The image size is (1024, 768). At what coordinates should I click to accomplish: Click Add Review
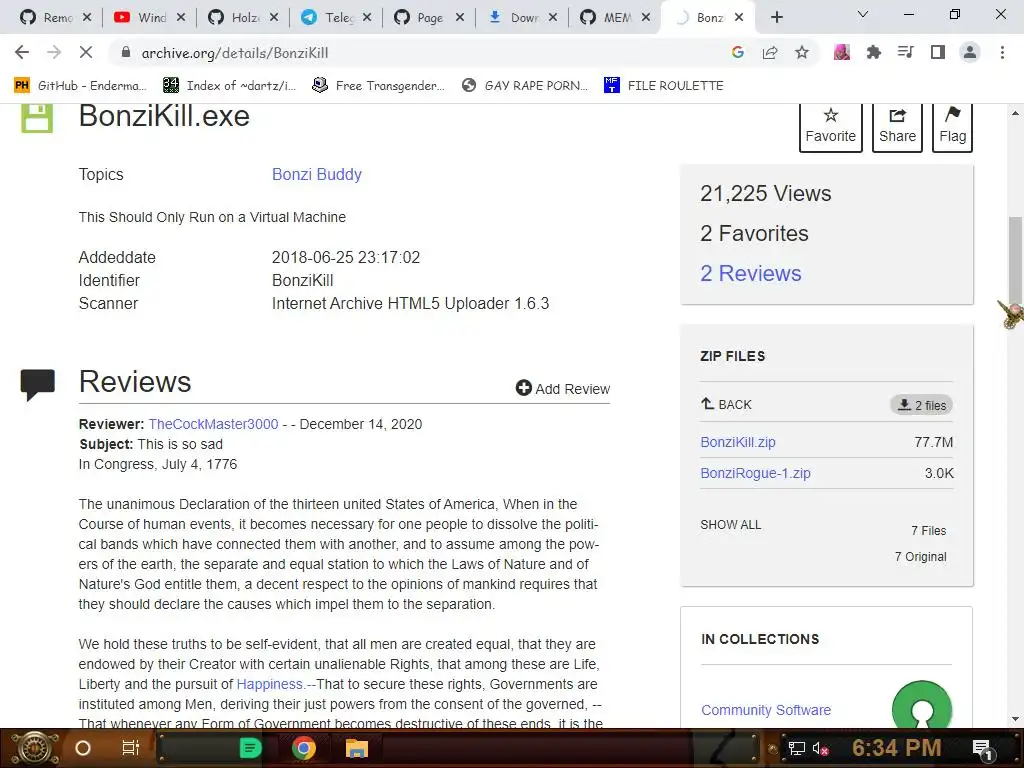coord(563,389)
